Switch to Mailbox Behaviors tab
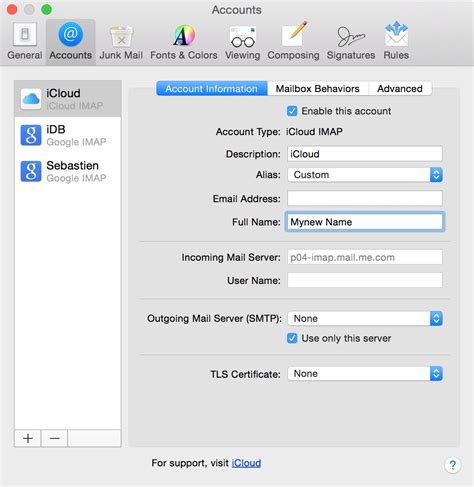Screen dimensions: 474x487 coord(318,89)
